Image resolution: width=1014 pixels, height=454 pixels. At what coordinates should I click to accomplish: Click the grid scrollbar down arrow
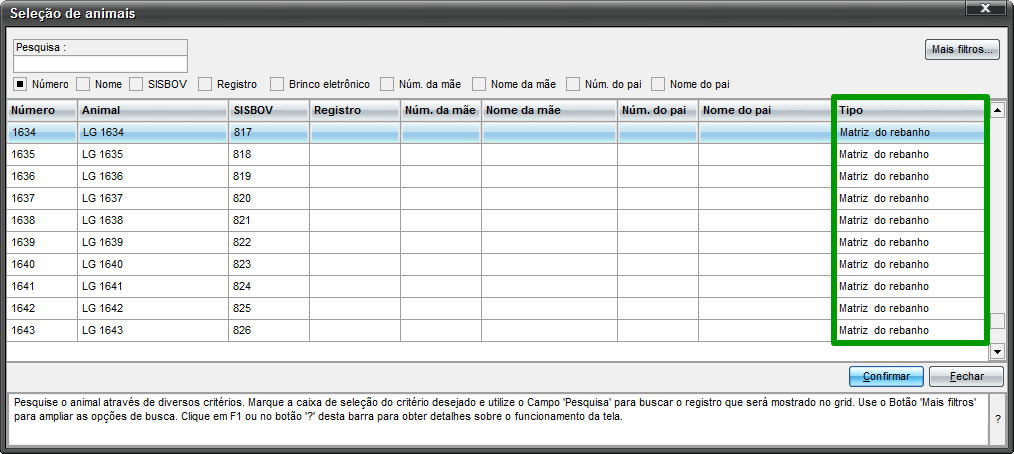pos(998,352)
